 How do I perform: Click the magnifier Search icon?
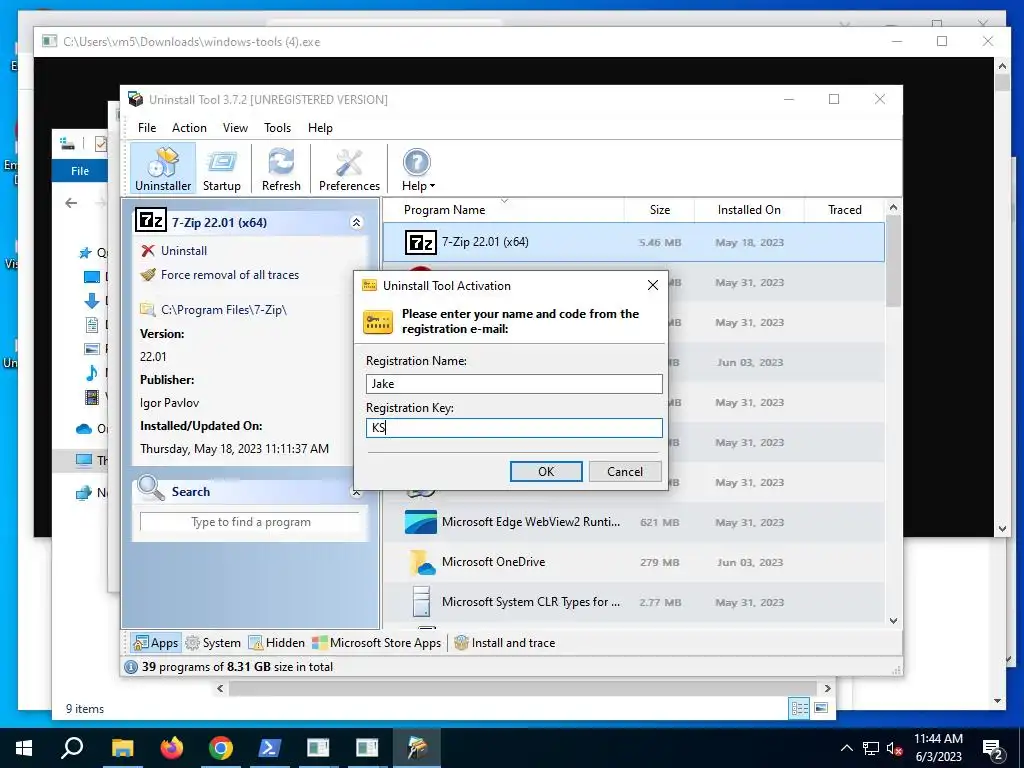[151, 487]
